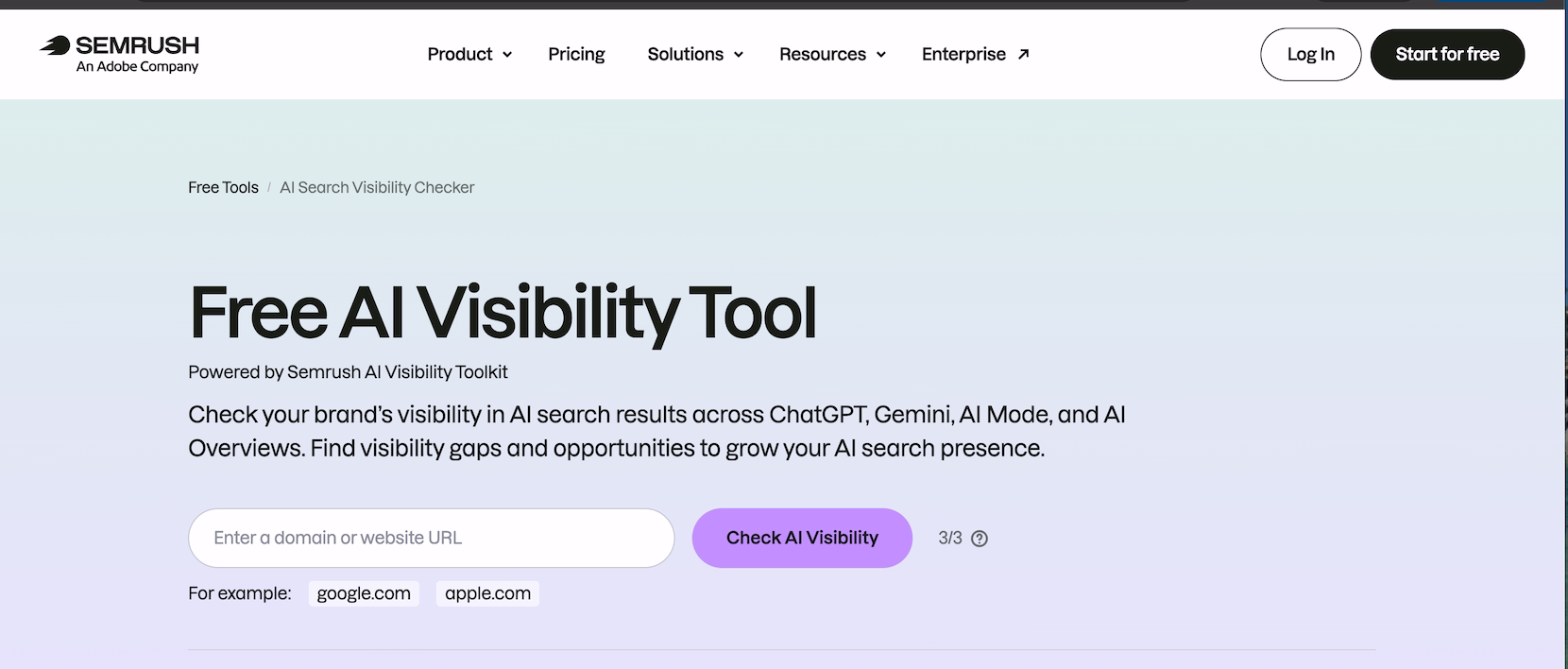Expand the Solutions dropdown chevron
The image size is (1568, 669).
point(739,55)
